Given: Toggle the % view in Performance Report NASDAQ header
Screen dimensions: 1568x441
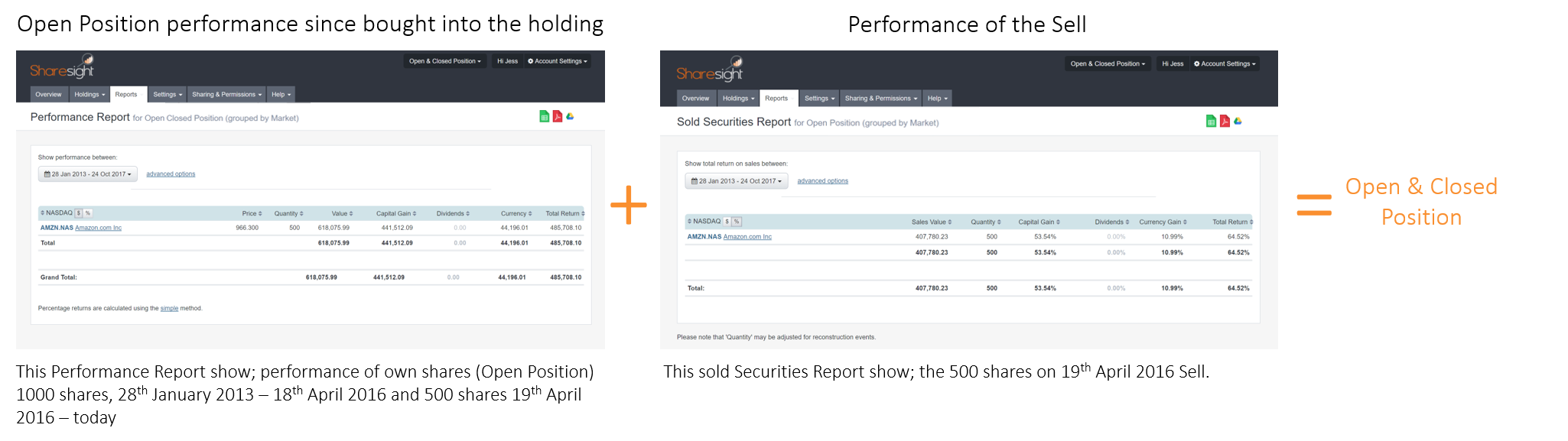Looking at the screenshot, I should [88, 213].
